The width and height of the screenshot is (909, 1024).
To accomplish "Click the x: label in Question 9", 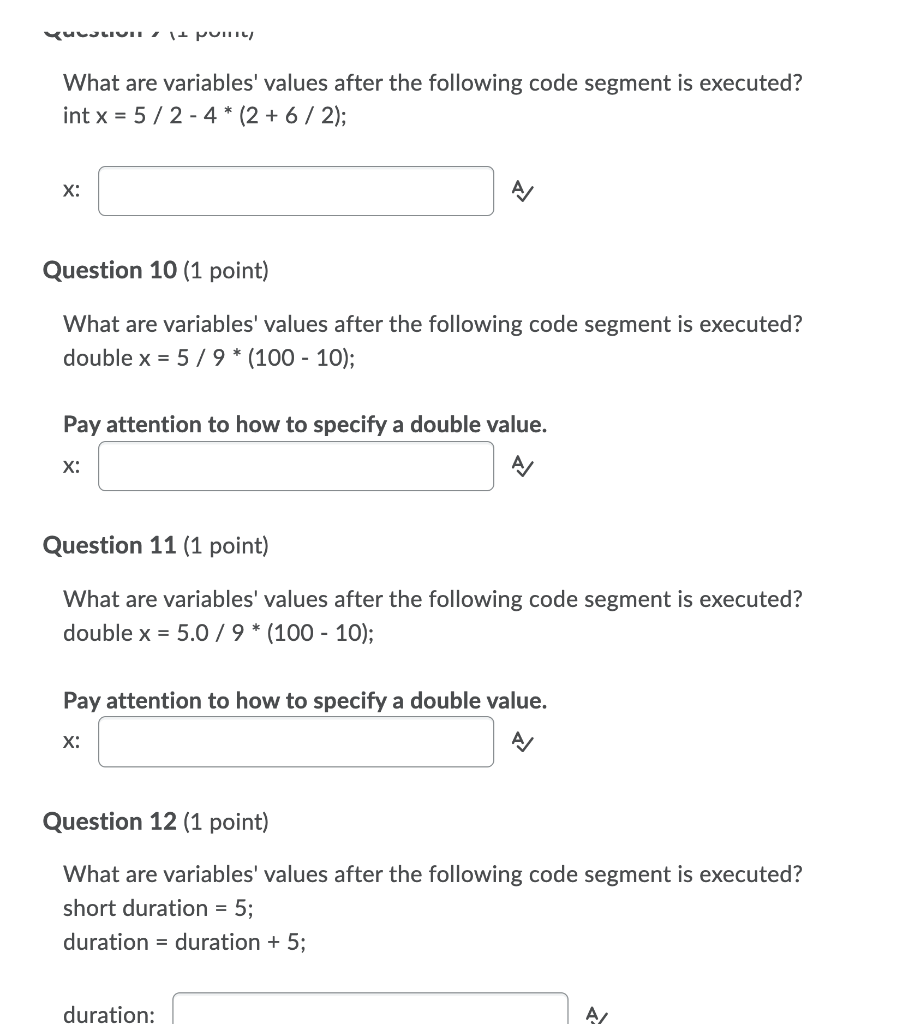I will 71,189.
